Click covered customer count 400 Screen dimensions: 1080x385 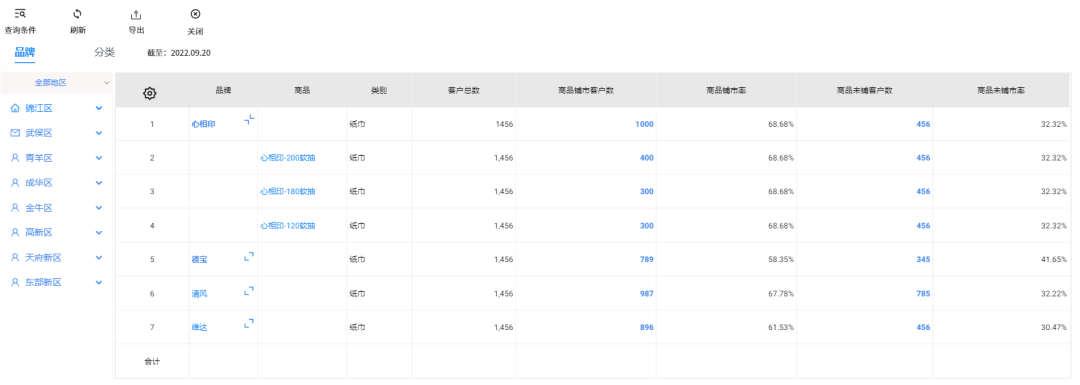coord(647,158)
